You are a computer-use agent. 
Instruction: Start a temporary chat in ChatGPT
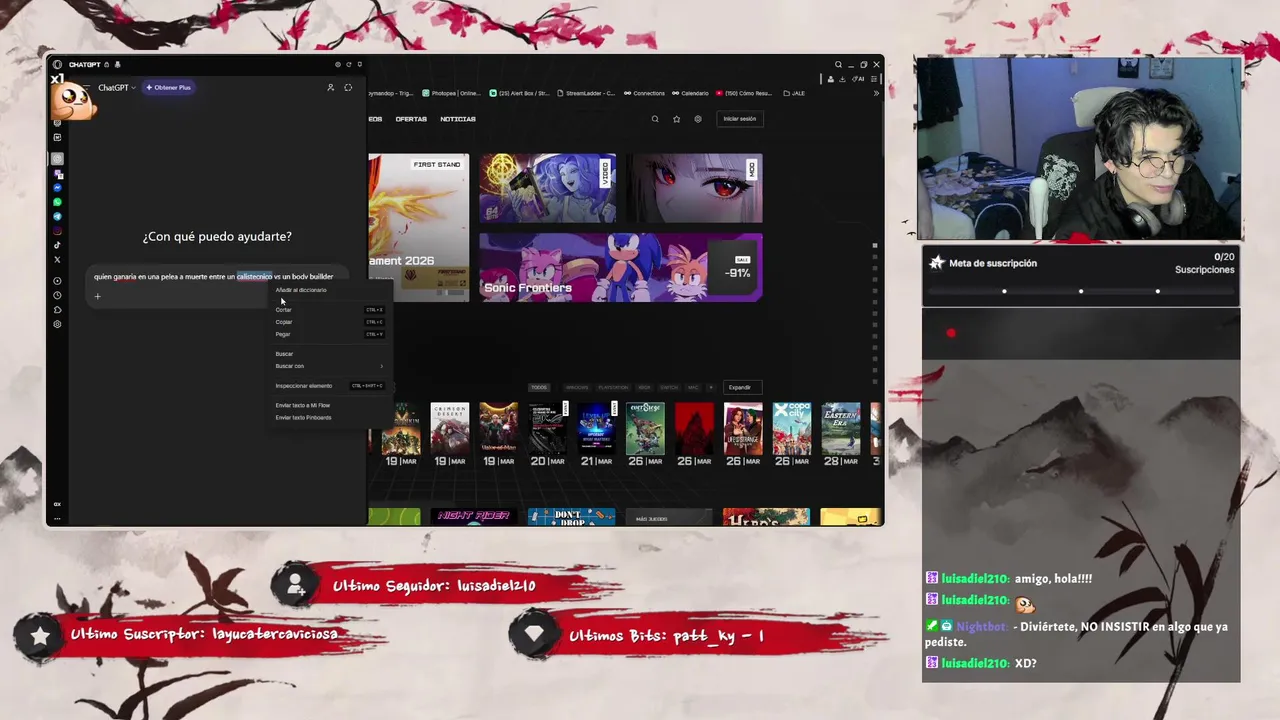click(348, 88)
